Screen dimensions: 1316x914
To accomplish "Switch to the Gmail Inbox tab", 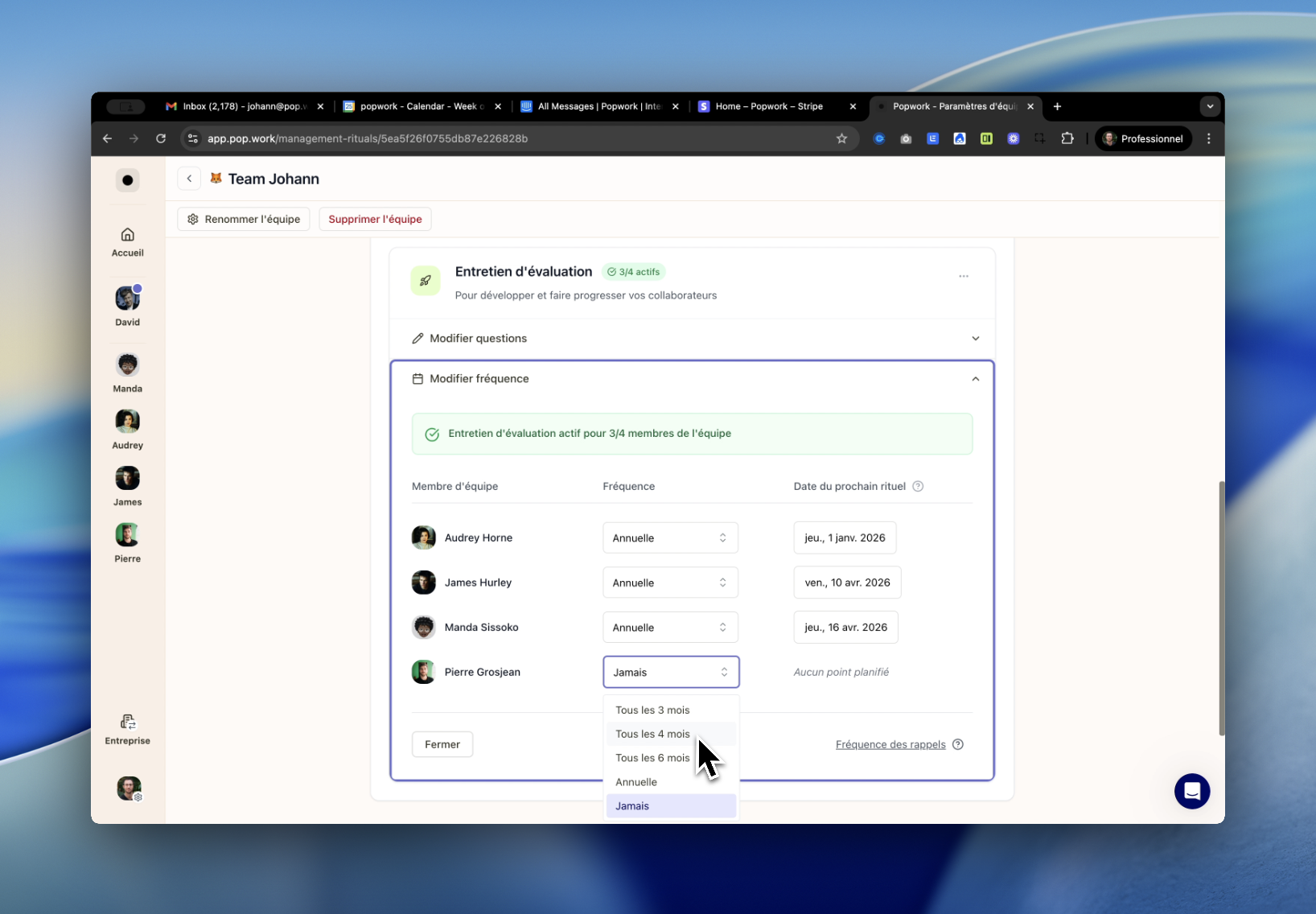I will tap(243, 106).
